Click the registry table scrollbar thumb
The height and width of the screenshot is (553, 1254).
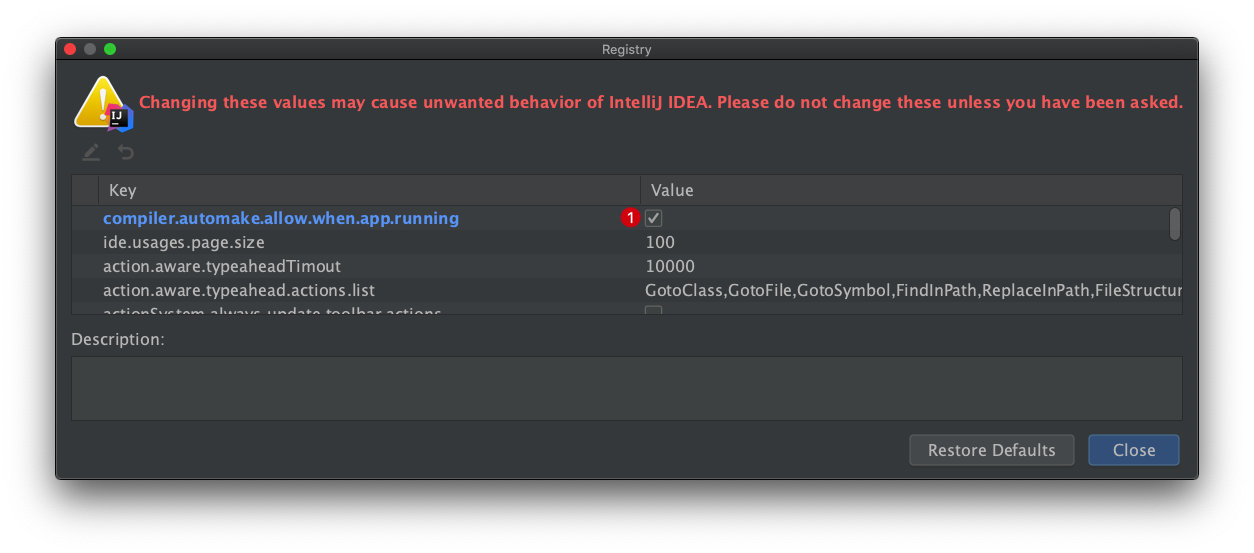coord(1174,224)
